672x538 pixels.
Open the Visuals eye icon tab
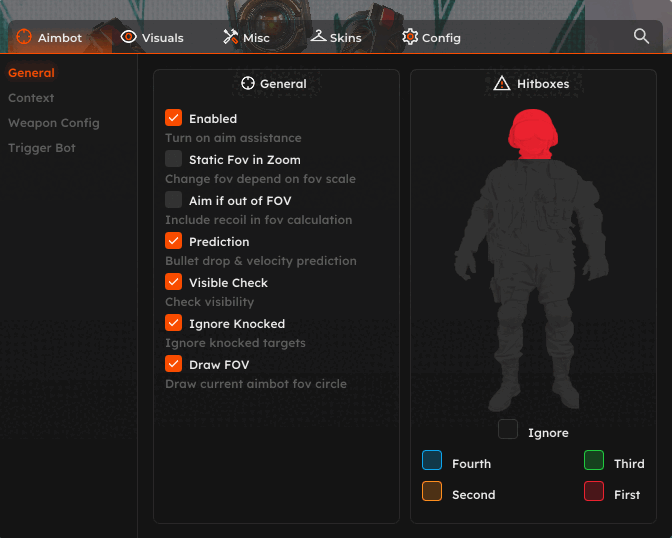128,37
